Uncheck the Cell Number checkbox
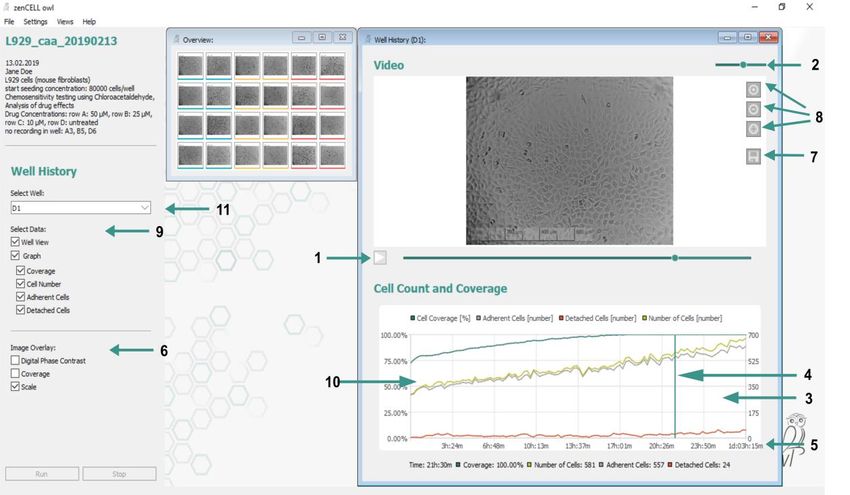The width and height of the screenshot is (850, 495). [21, 284]
